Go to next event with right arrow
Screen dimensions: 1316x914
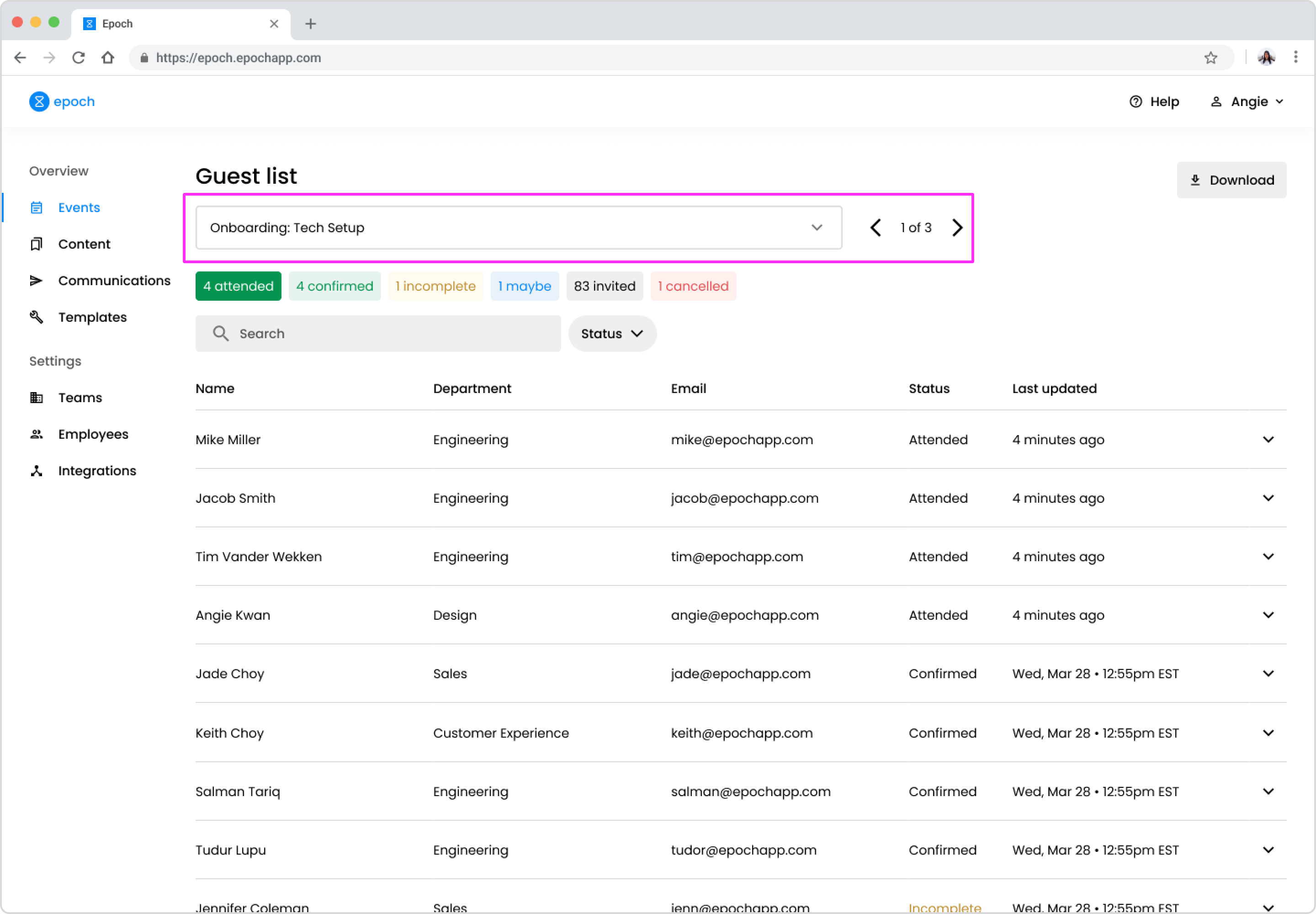click(957, 227)
